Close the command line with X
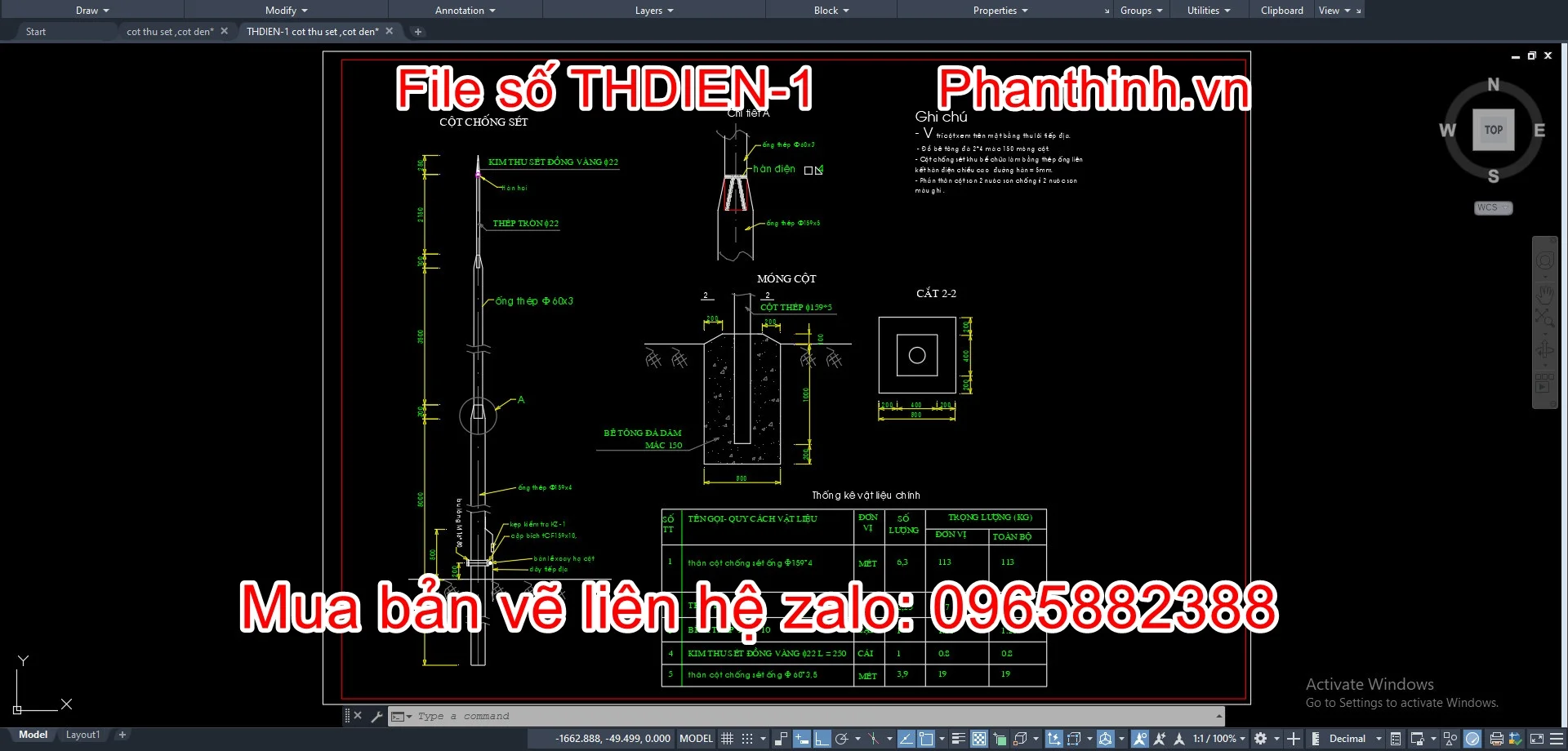This screenshot has height=751, width=1568. pyautogui.click(x=358, y=716)
